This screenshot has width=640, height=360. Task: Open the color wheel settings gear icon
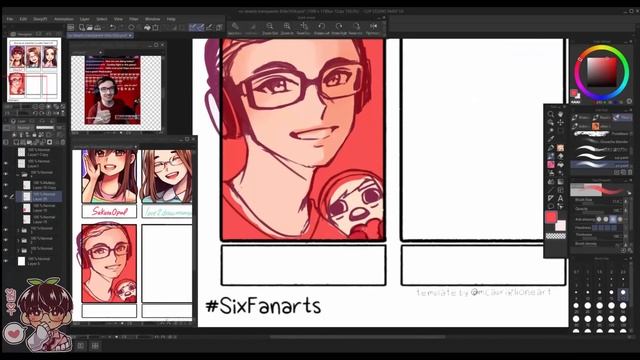point(629,100)
